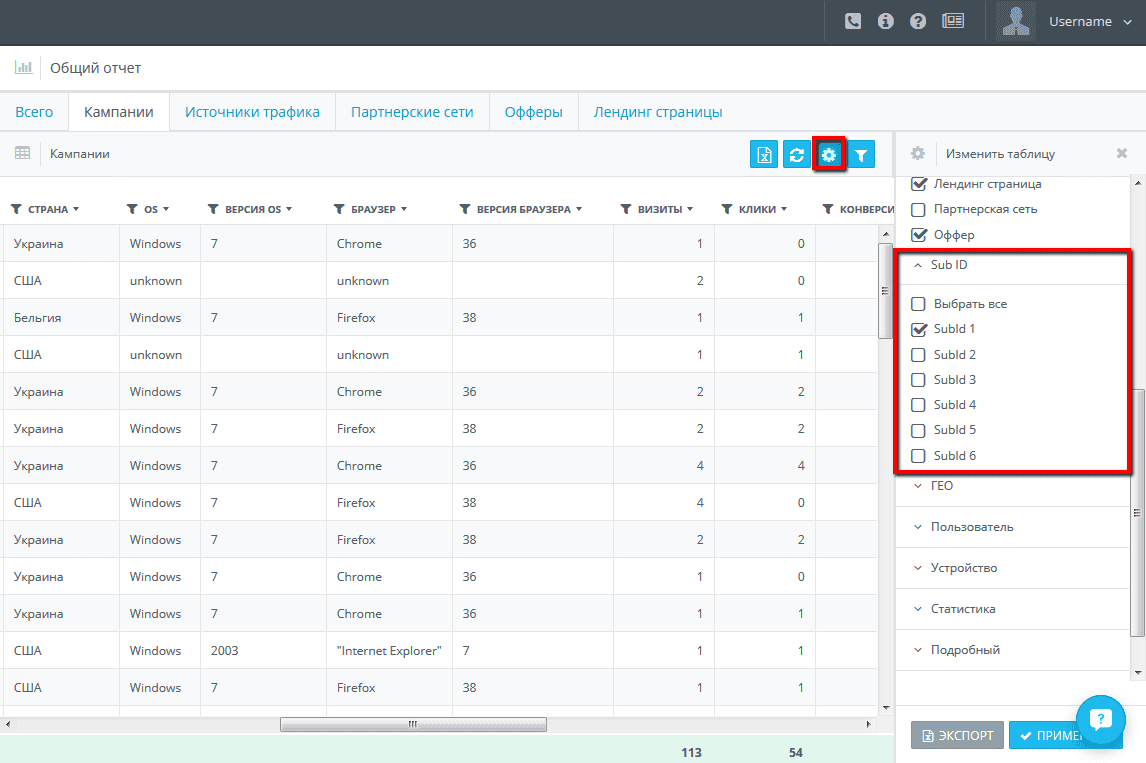The height and width of the screenshot is (763, 1146).
Task: Click the ЭКСПОРТ button
Action: click(957, 735)
